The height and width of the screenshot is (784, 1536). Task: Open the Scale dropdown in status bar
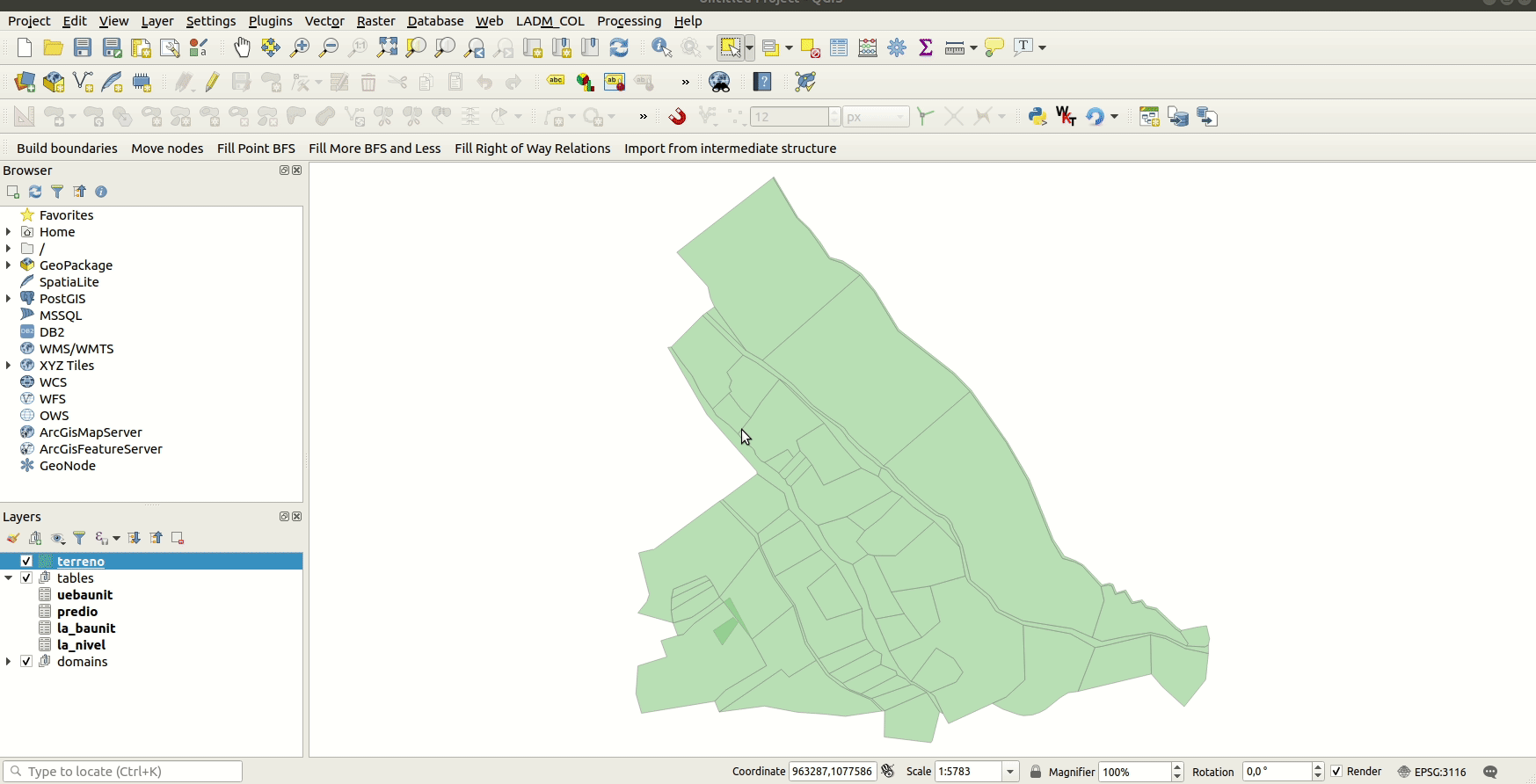coord(1010,772)
